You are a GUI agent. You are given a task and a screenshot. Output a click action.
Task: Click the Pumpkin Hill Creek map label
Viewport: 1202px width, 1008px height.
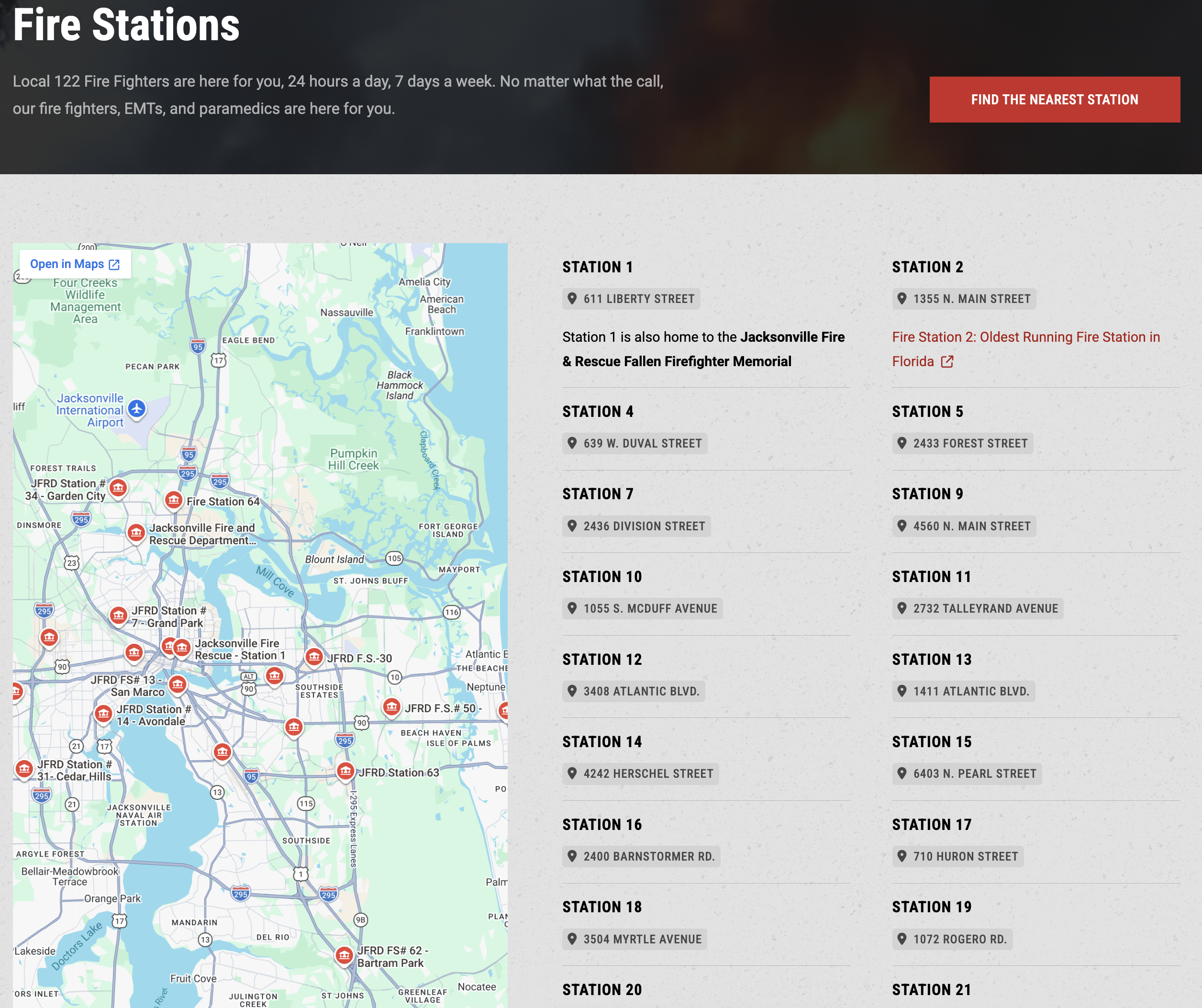click(354, 459)
